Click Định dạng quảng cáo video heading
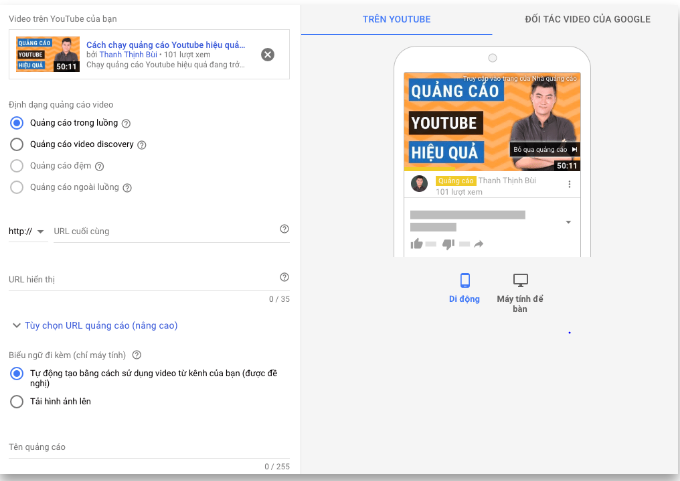Screen dimensions: 680x481 click(x=61, y=105)
